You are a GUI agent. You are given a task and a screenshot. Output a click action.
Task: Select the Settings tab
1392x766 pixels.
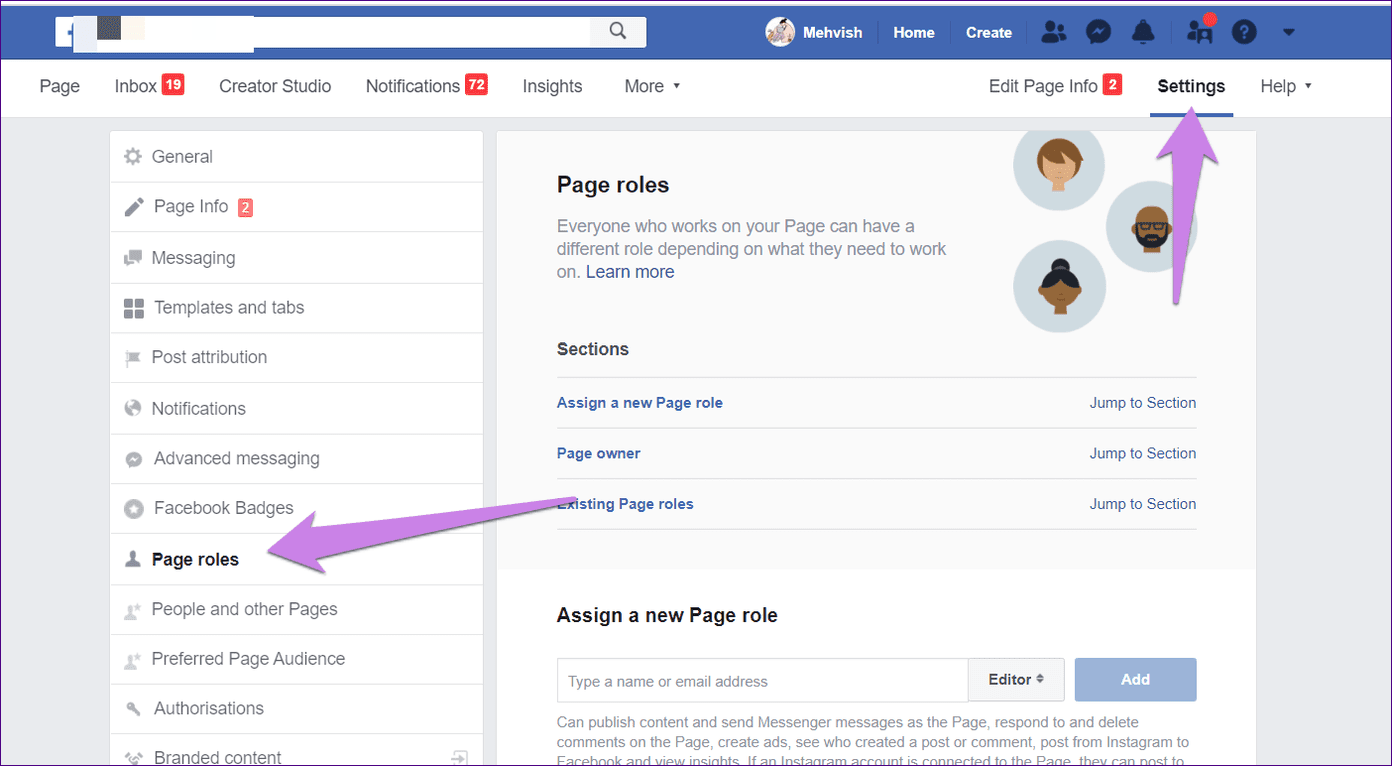click(1191, 86)
